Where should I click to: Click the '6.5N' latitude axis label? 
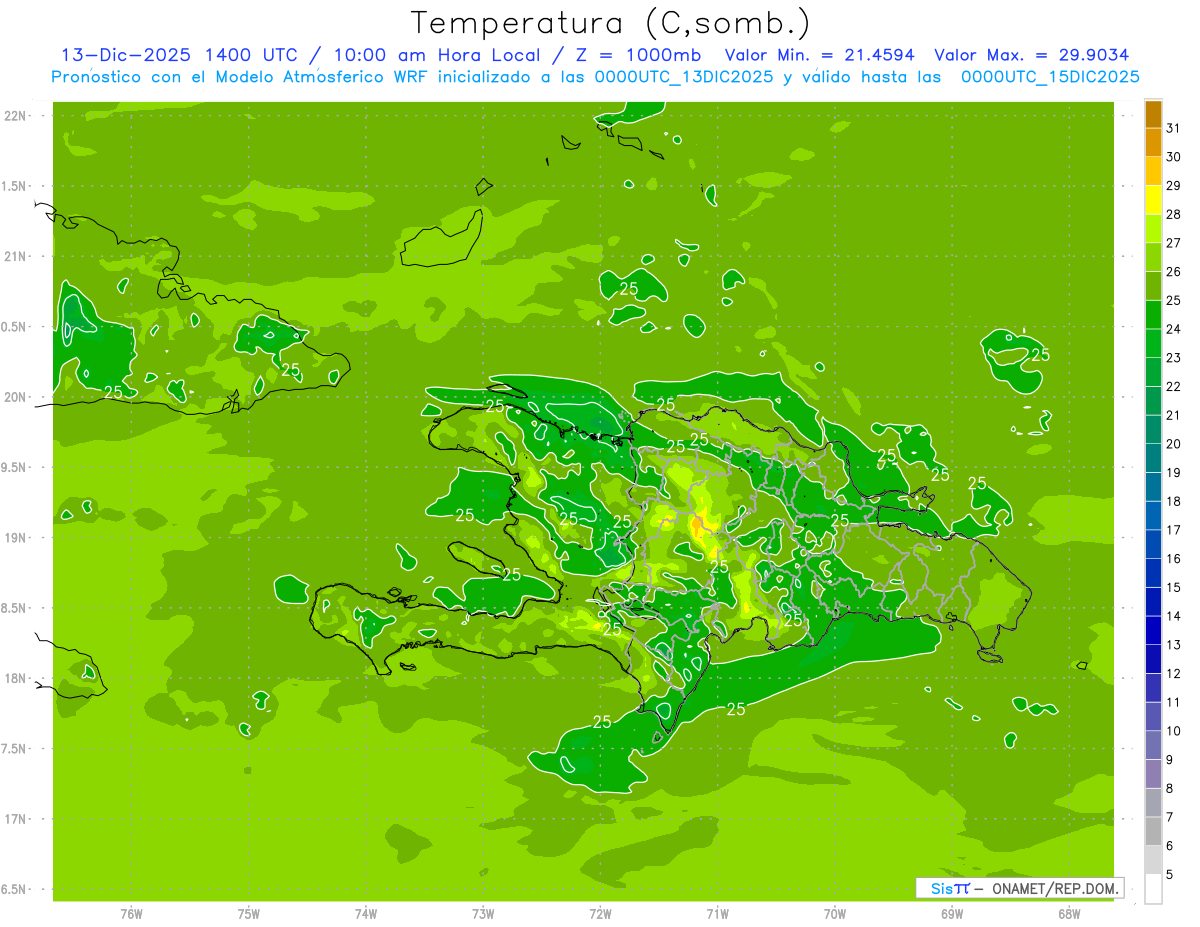[15, 890]
